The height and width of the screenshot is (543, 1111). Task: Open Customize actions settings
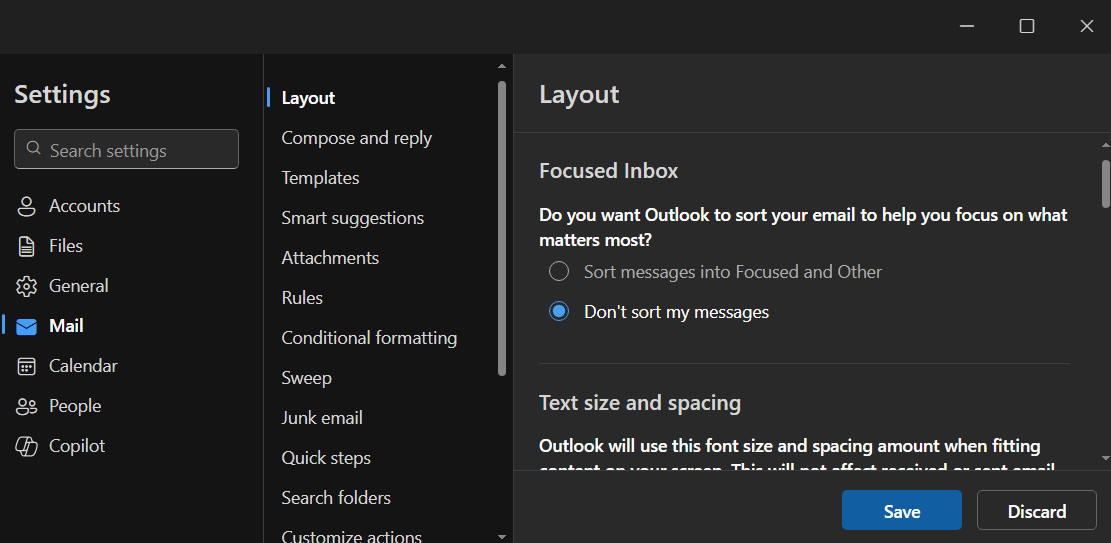(x=351, y=537)
